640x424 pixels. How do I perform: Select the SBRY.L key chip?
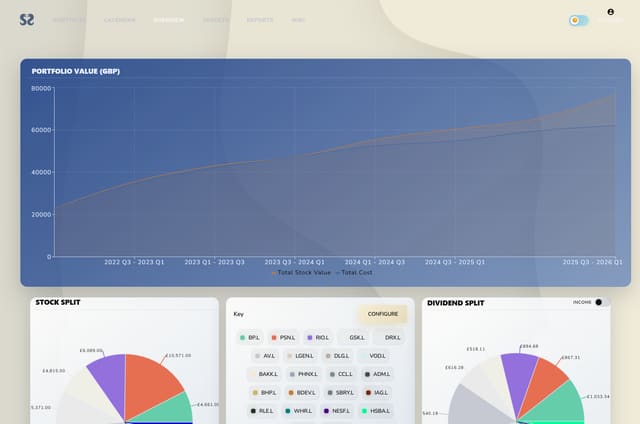pos(341,393)
